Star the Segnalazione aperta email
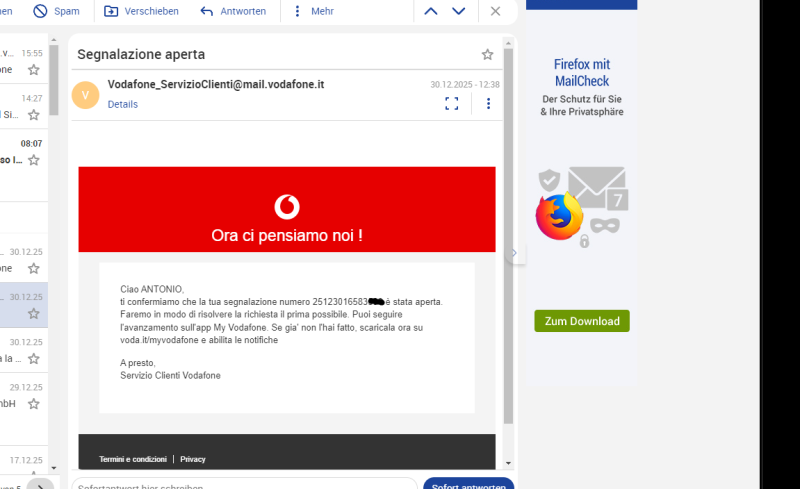This screenshot has height=489, width=800. [x=487, y=54]
